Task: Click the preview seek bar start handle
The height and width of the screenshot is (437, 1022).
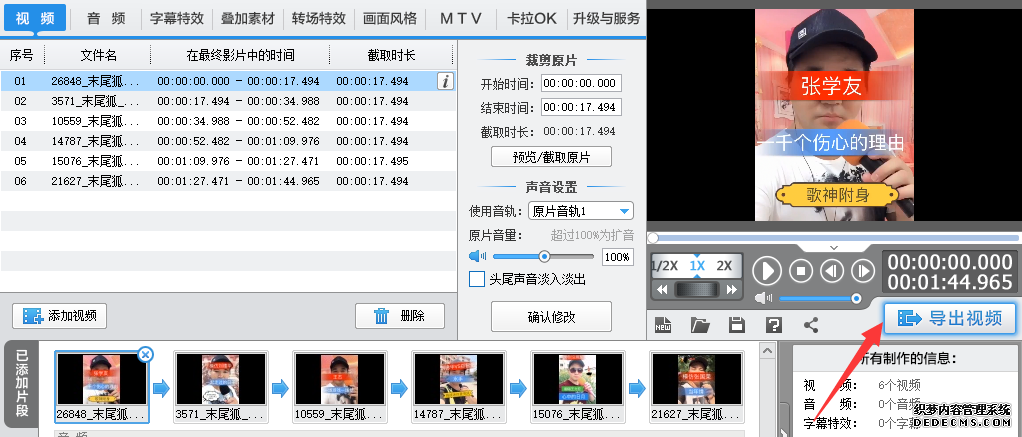Action: tap(652, 239)
